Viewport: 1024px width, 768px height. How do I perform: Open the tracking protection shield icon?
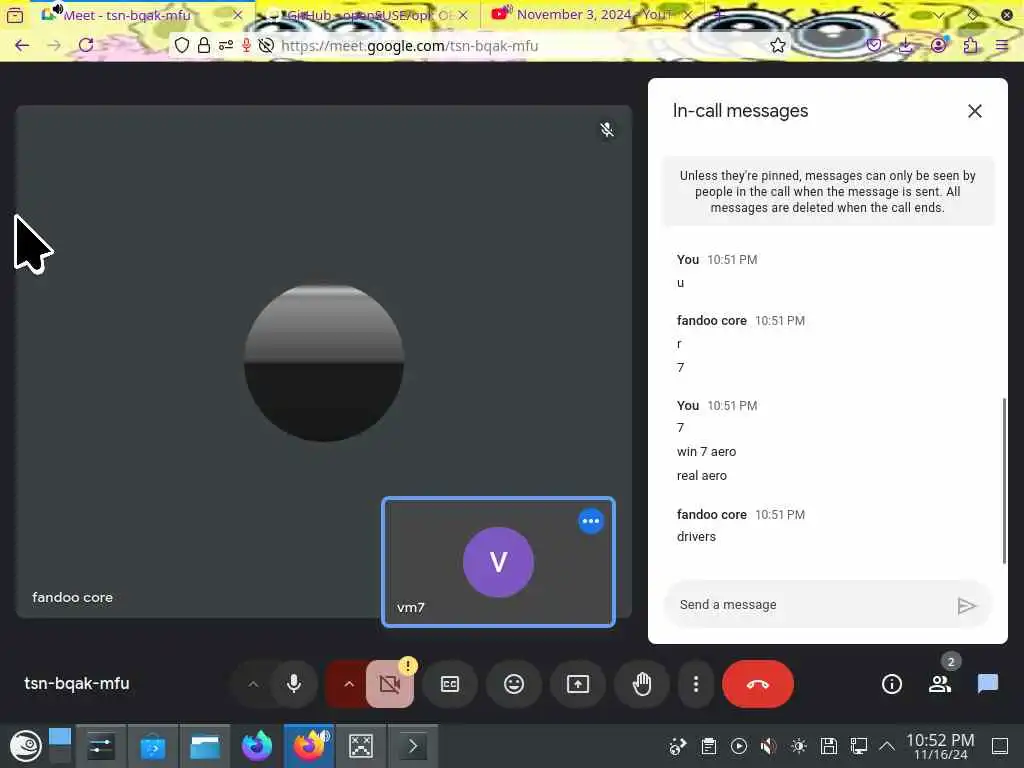pyautogui.click(x=182, y=45)
